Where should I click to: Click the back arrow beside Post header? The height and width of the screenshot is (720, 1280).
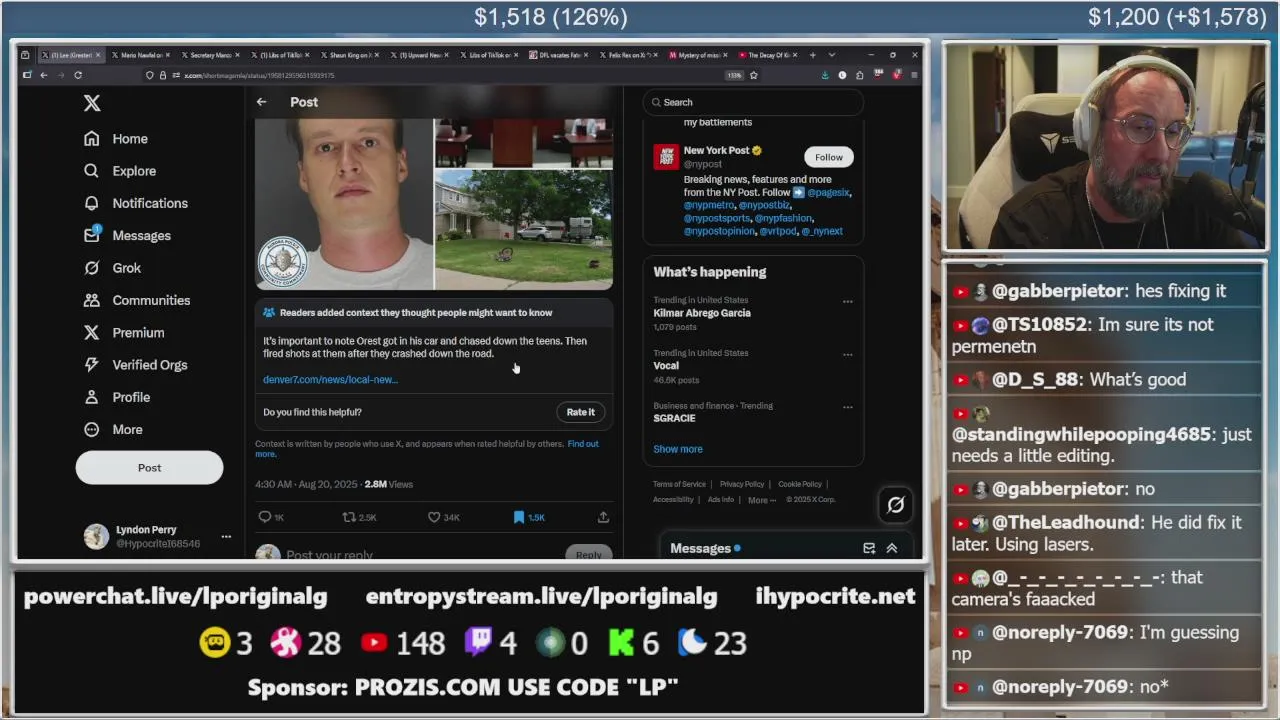pyautogui.click(x=261, y=102)
